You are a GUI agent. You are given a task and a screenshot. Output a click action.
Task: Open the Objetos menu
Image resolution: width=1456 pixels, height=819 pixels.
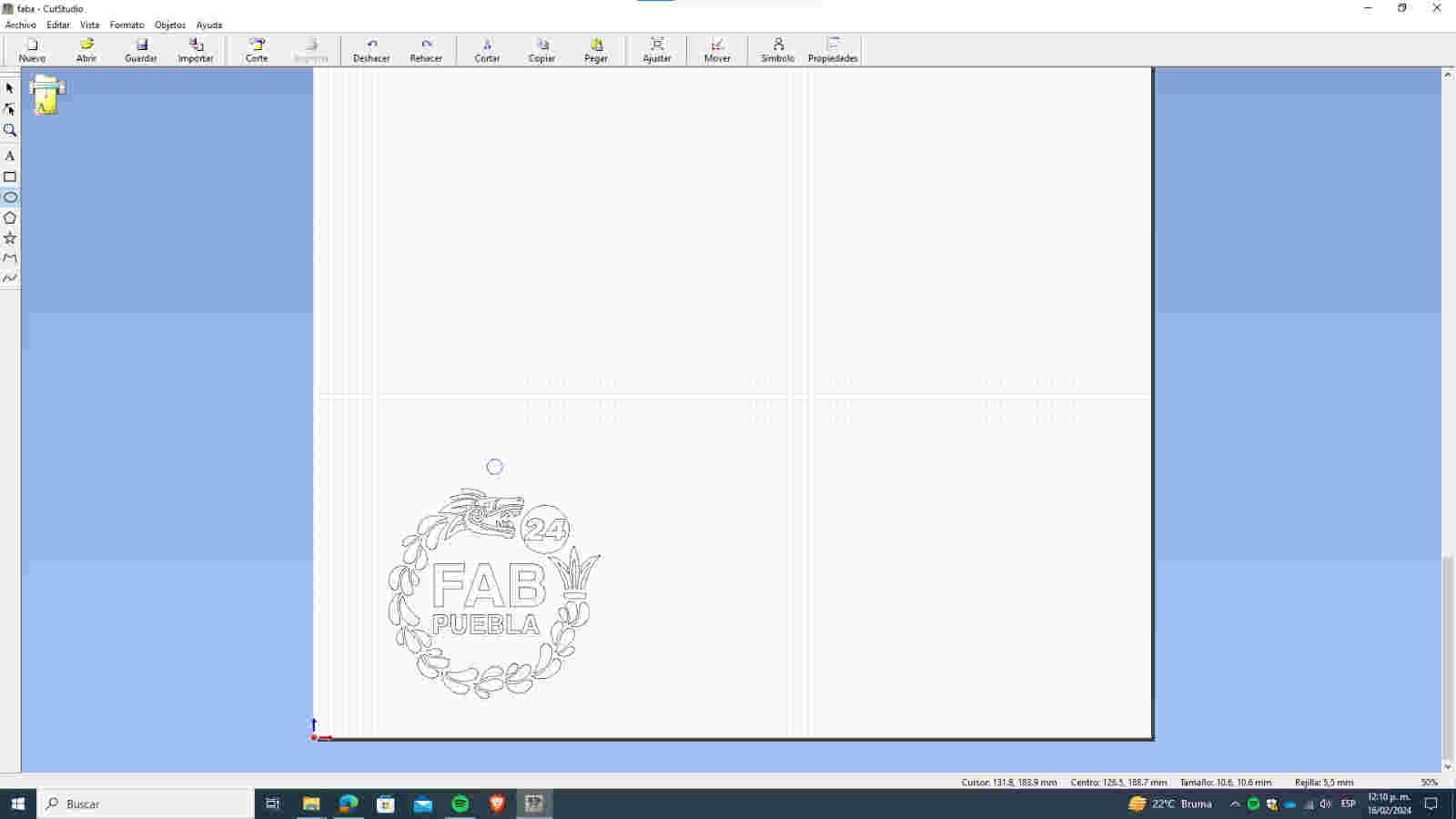(x=170, y=25)
